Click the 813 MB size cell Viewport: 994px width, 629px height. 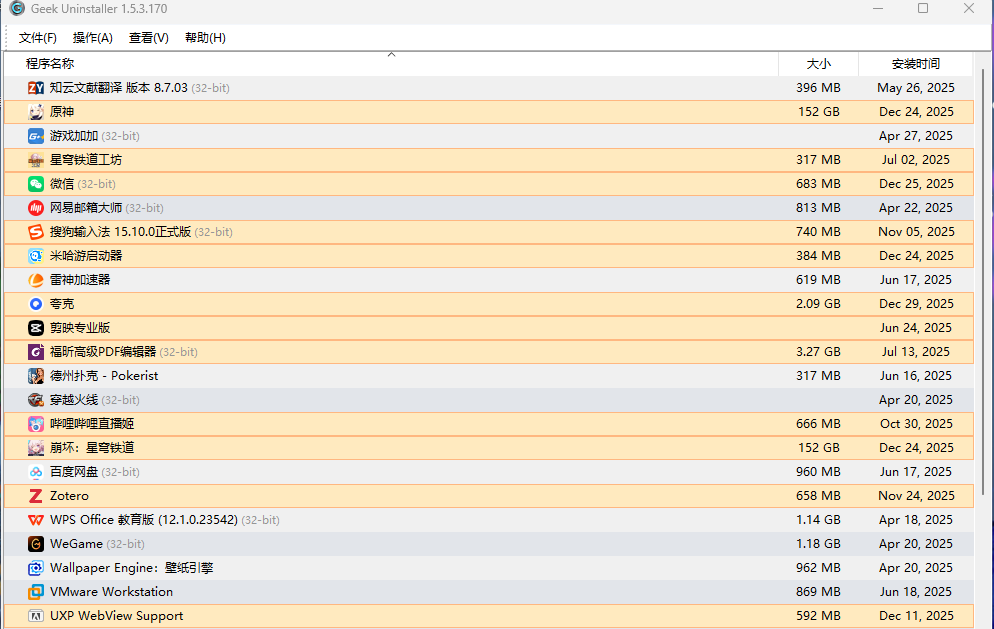click(818, 208)
